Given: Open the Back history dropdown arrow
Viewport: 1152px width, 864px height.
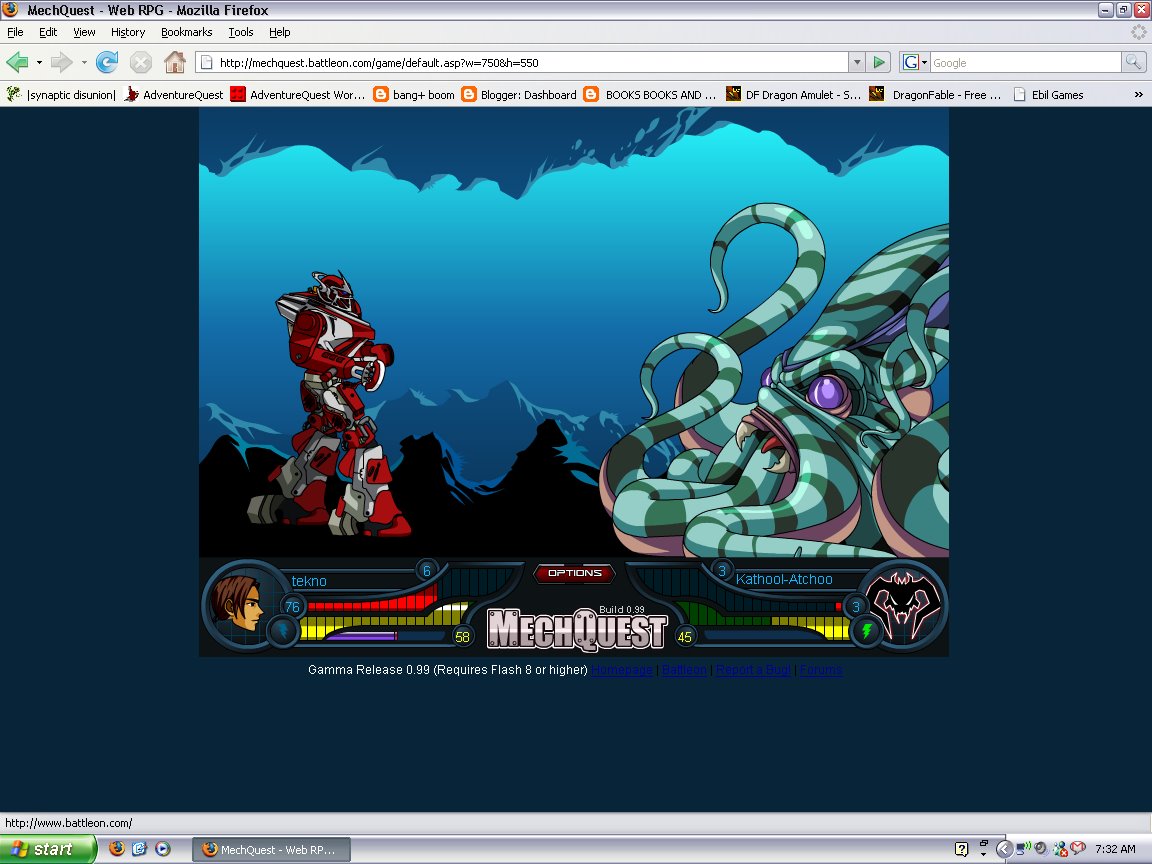Looking at the screenshot, I should (x=39, y=62).
